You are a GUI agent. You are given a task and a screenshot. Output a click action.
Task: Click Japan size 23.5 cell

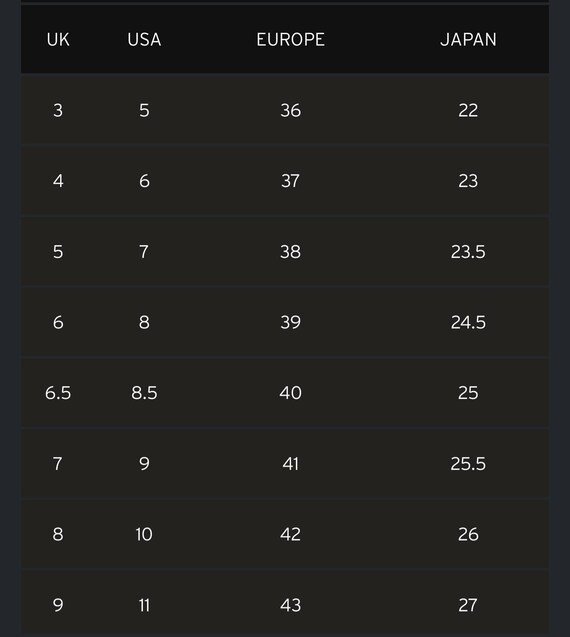click(x=468, y=251)
